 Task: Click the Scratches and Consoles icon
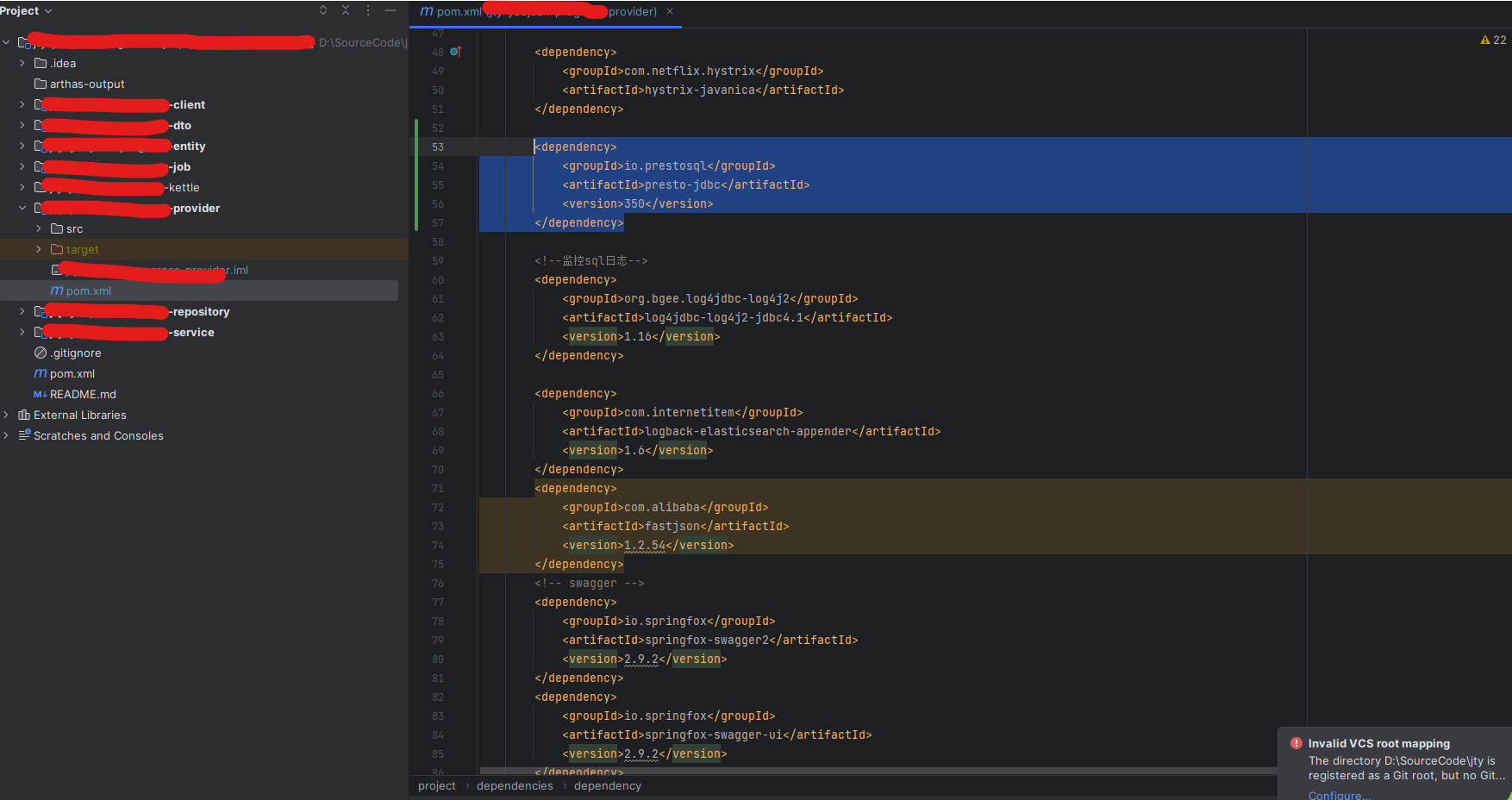(24, 435)
